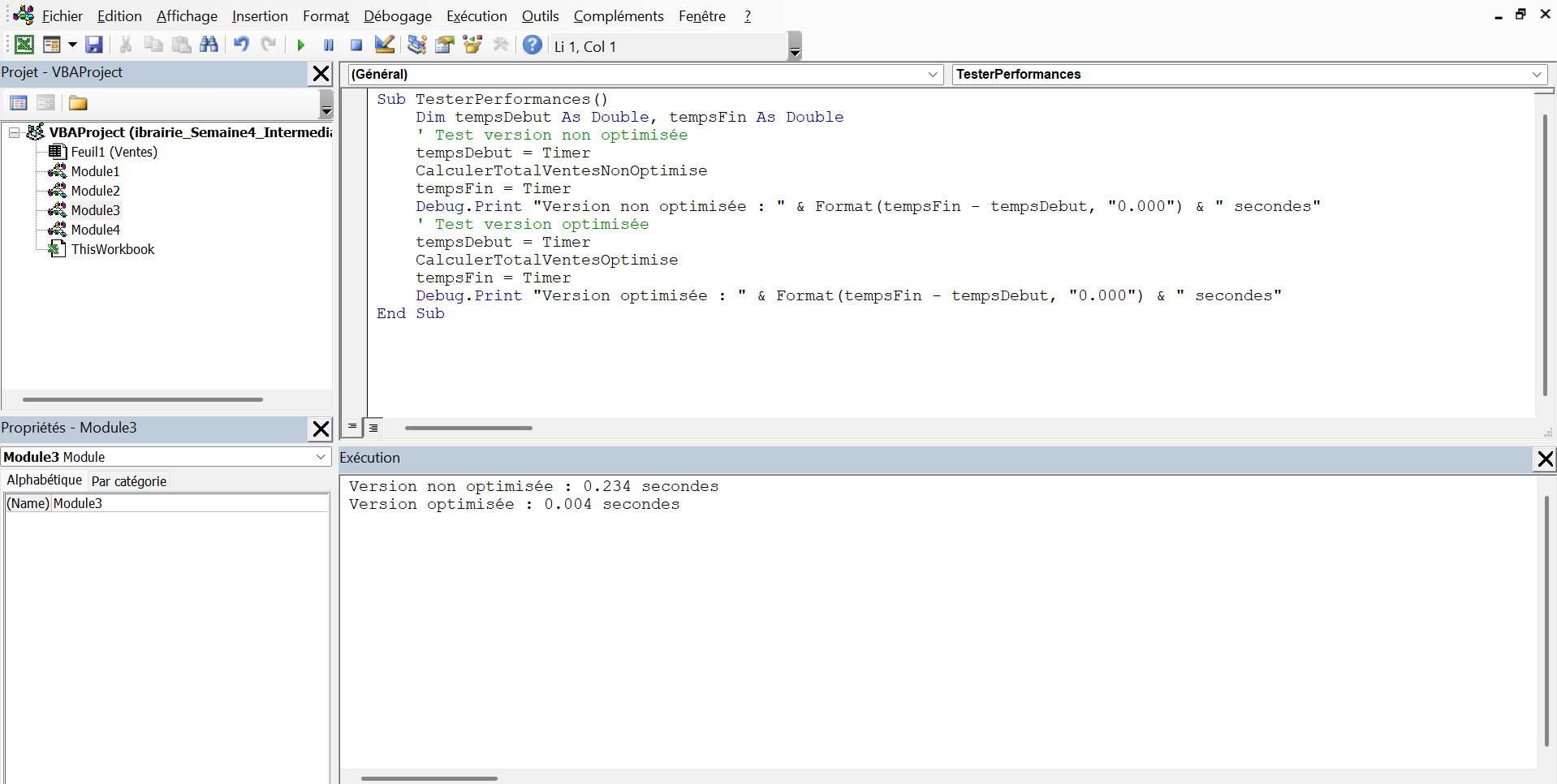Close the Propriétés - Module3 pane
This screenshot has width=1557, height=784.
(x=321, y=429)
